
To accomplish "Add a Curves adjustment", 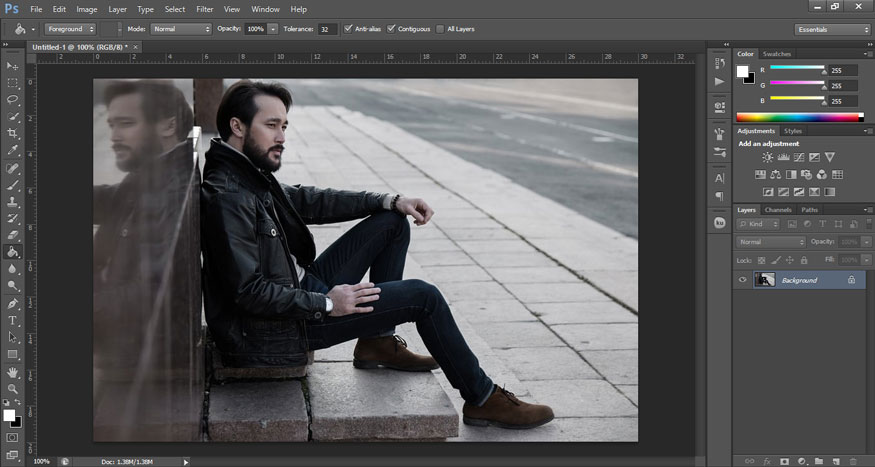I will pyautogui.click(x=799, y=158).
